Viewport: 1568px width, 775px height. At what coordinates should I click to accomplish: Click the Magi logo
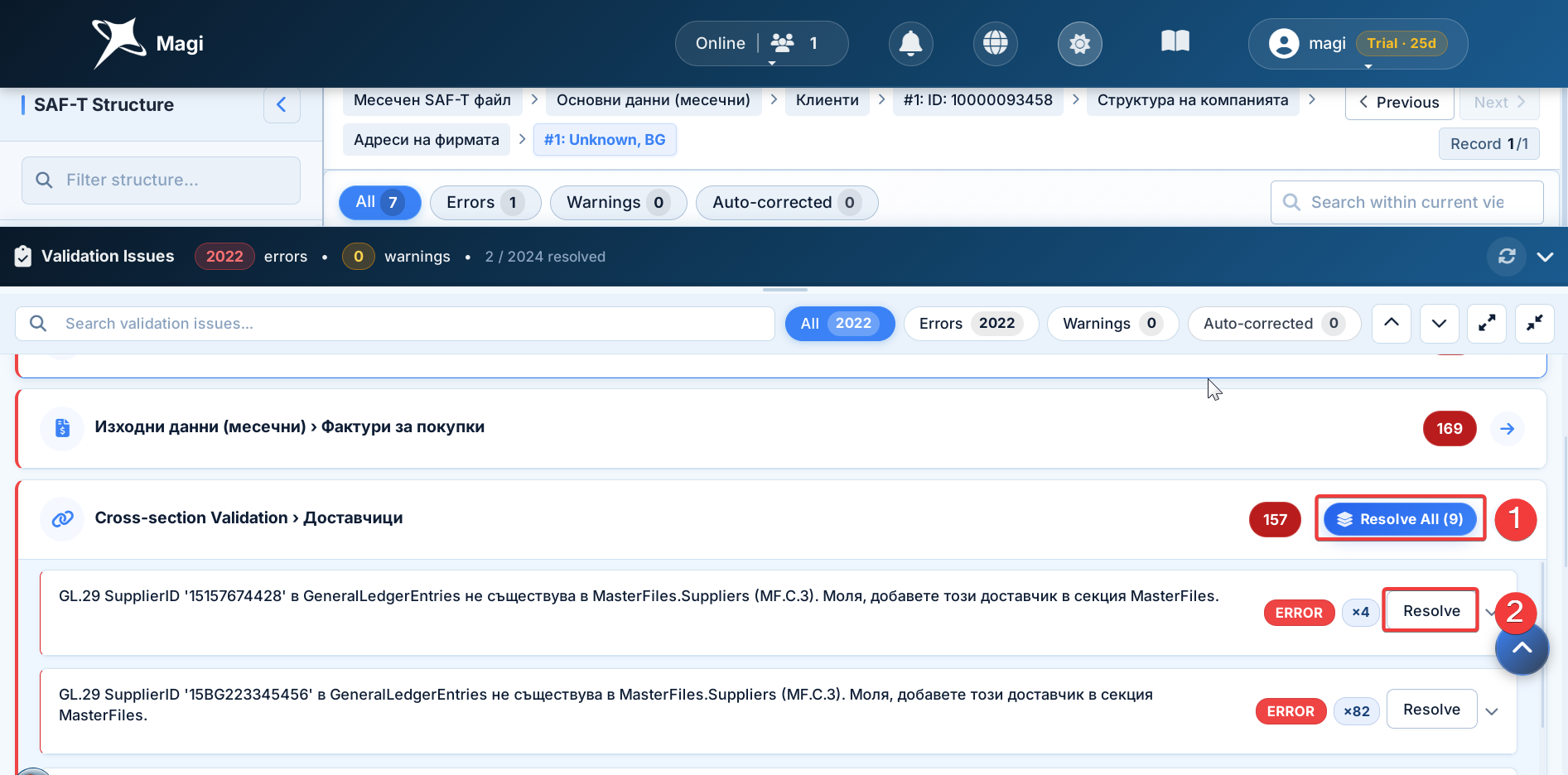pyautogui.click(x=147, y=43)
